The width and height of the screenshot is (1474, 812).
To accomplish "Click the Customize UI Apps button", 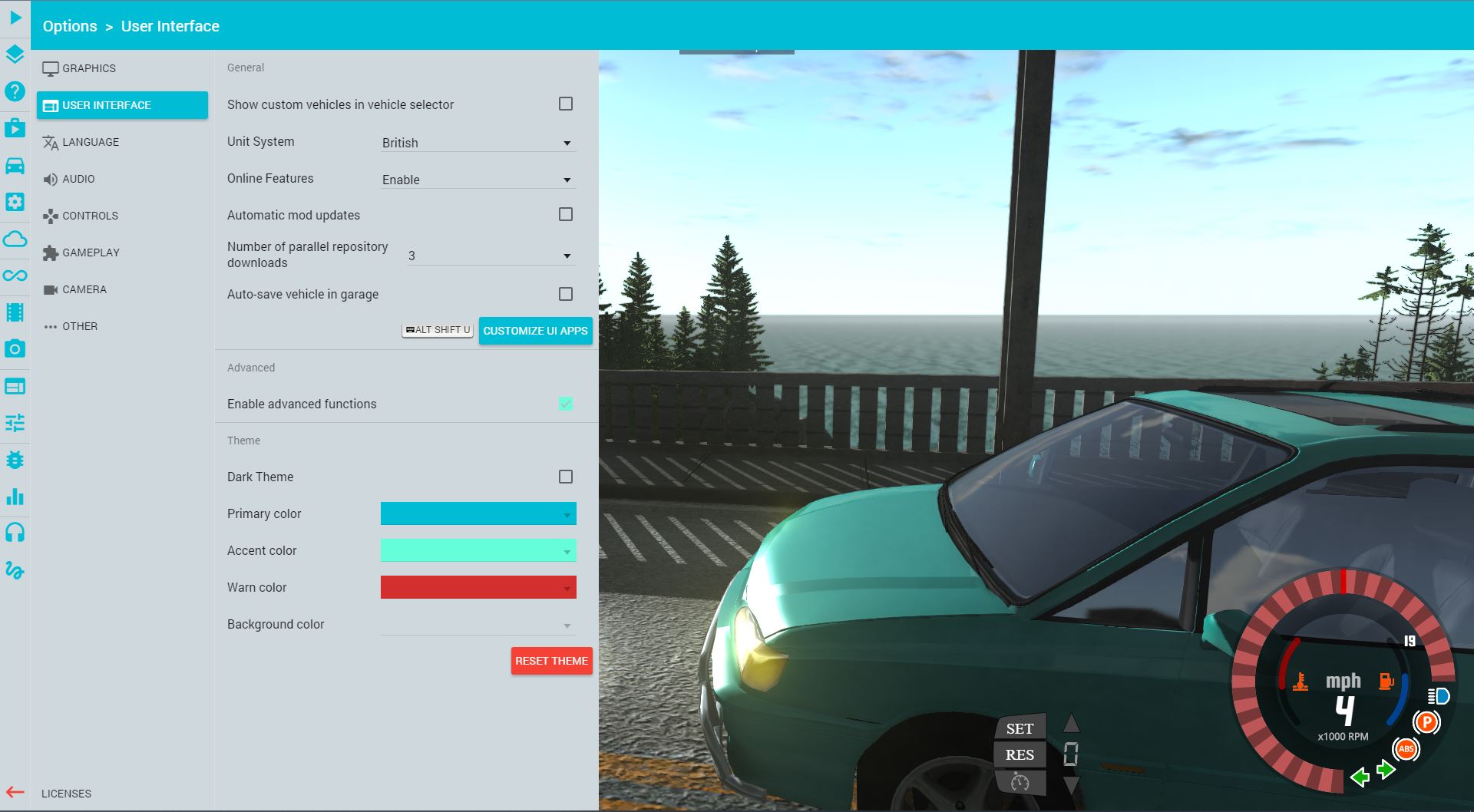I will [536, 331].
